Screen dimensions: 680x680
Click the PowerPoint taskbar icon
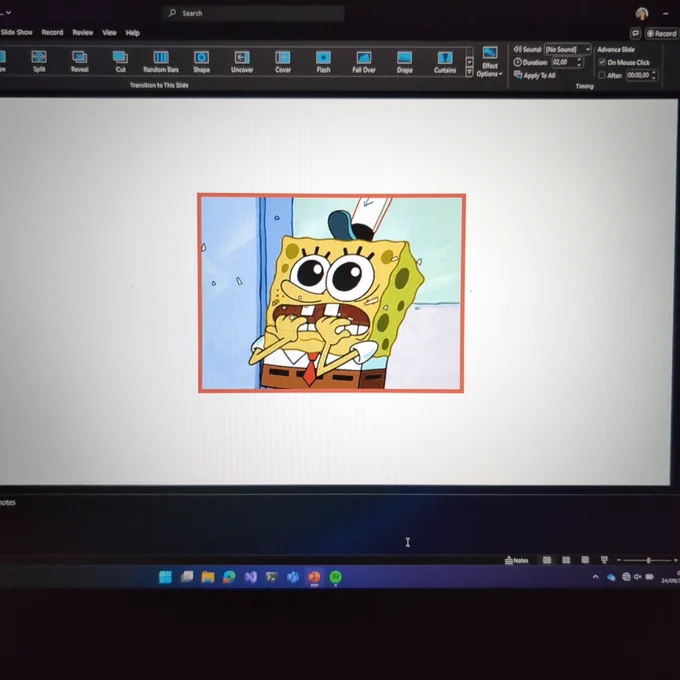[314, 577]
